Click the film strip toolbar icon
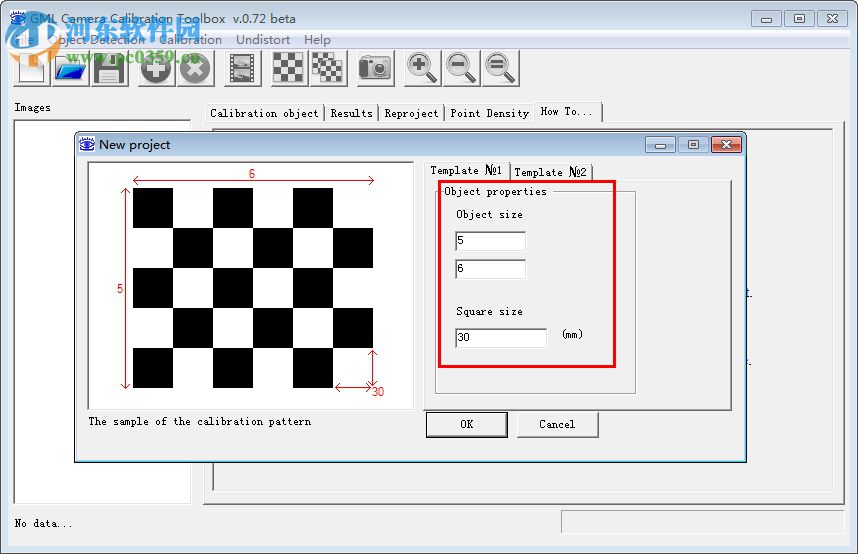The width and height of the screenshot is (858, 554). coord(242,69)
